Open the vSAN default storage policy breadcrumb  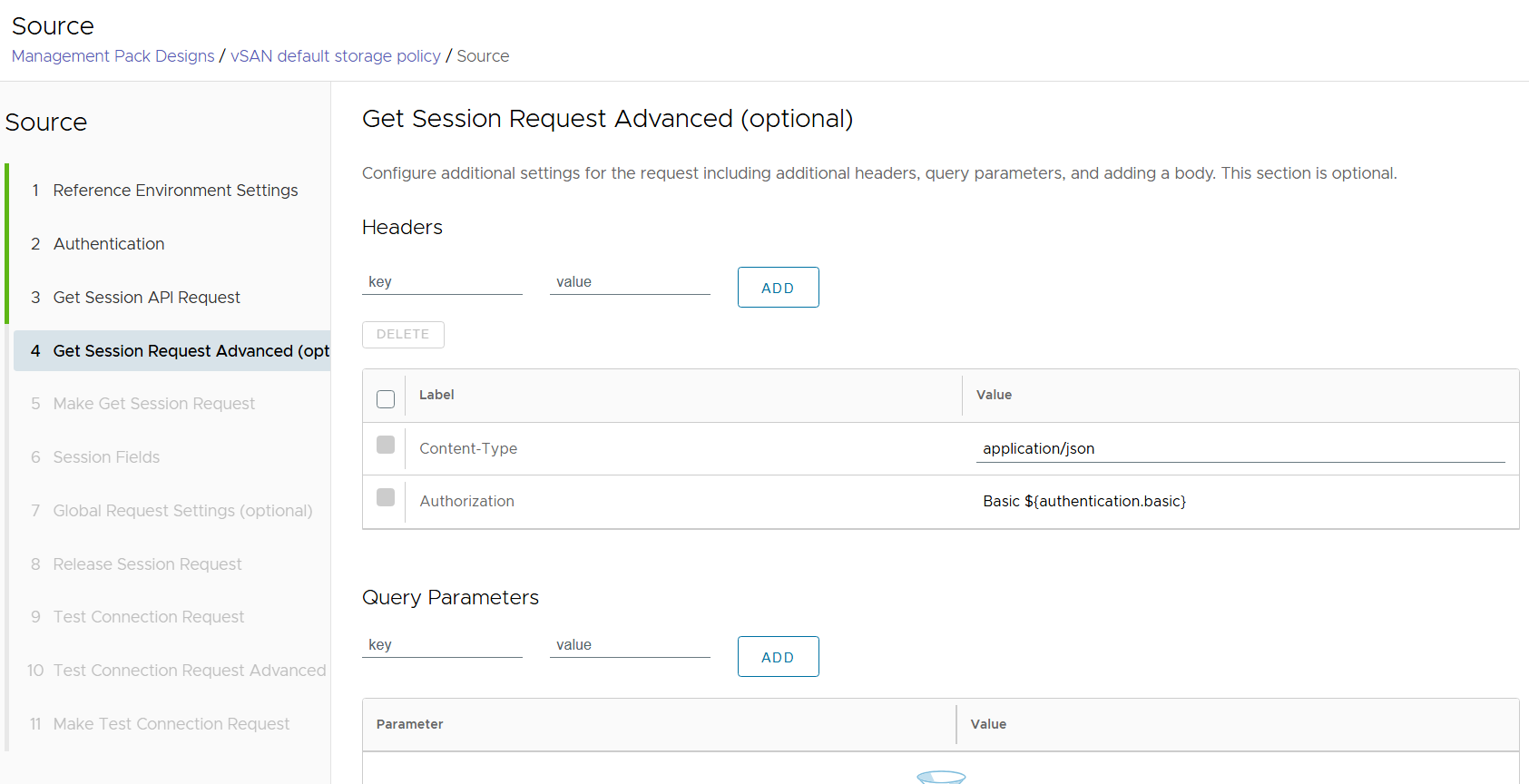tap(335, 56)
